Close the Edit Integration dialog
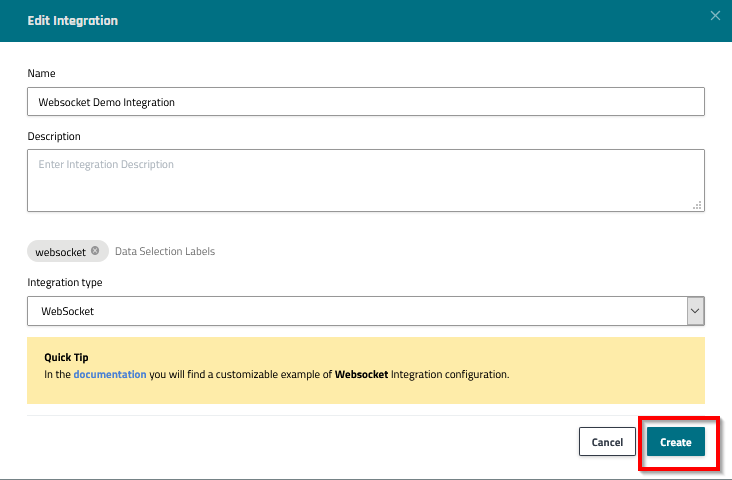Image resolution: width=732 pixels, height=480 pixels. [x=714, y=15]
